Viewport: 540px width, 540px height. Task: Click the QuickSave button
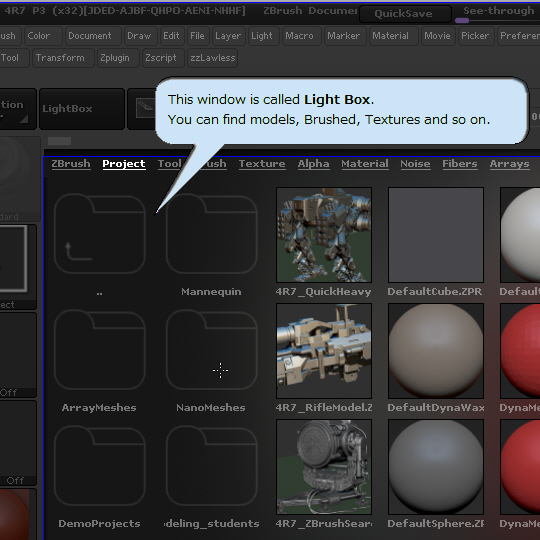[405, 14]
